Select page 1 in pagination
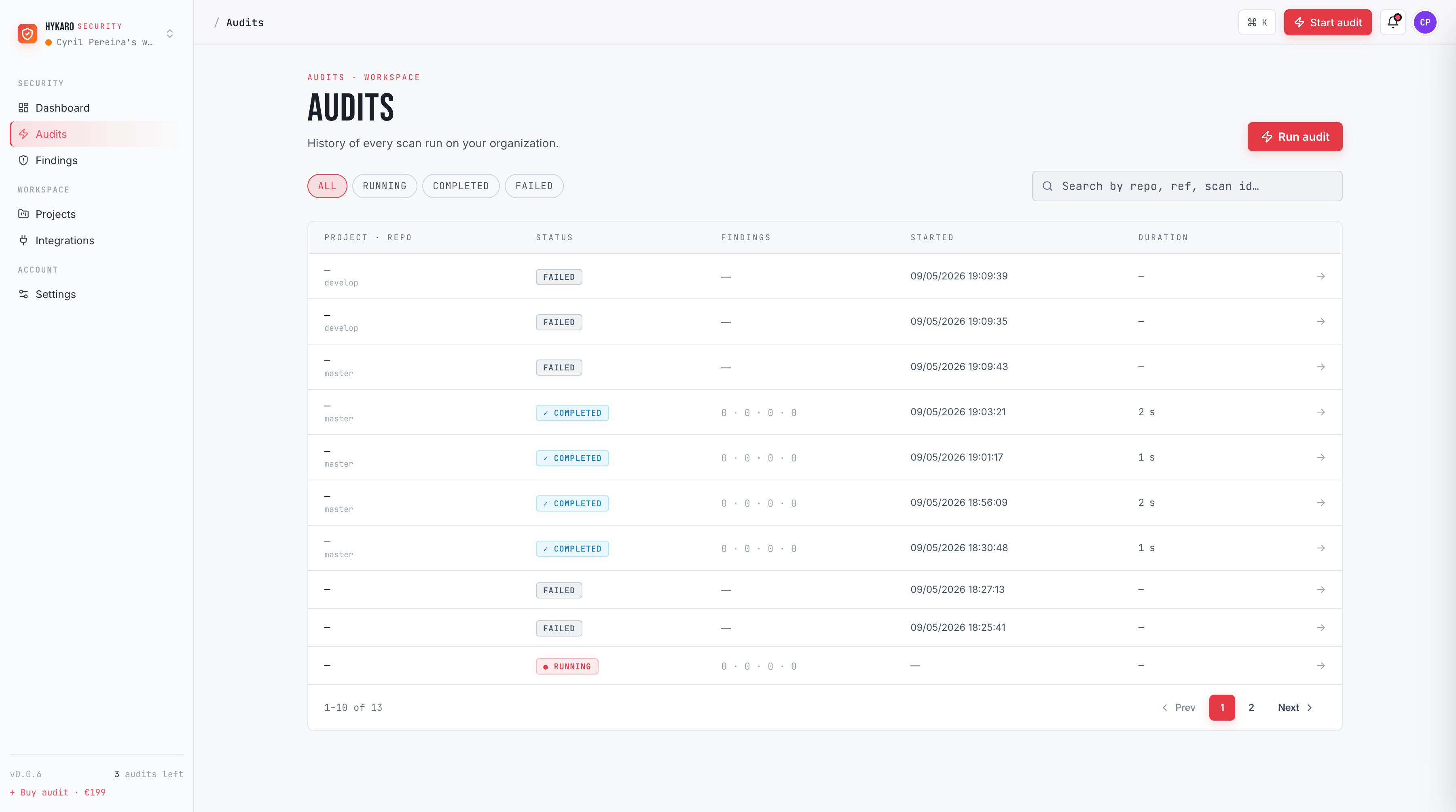The width and height of the screenshot is (1456, 812). point(1222,707)
